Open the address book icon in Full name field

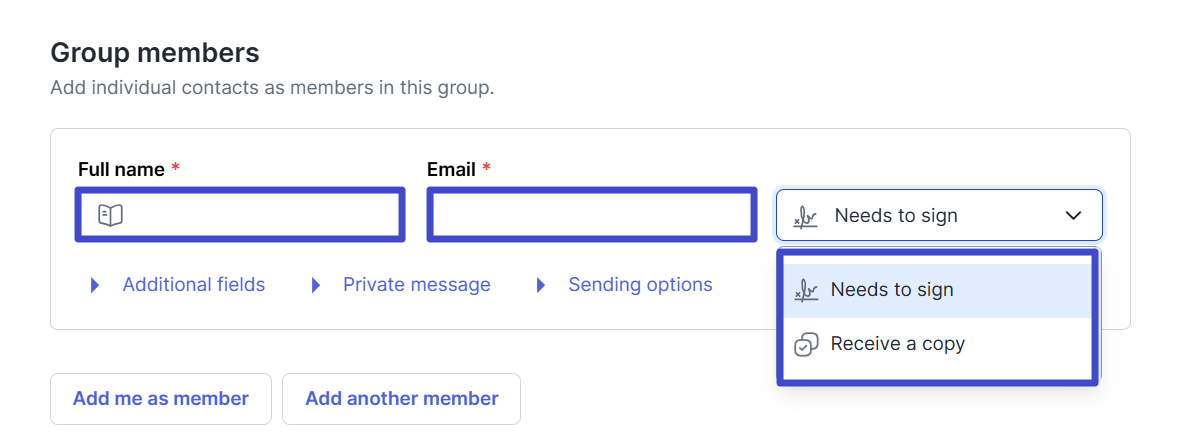(x=110, y=215)
